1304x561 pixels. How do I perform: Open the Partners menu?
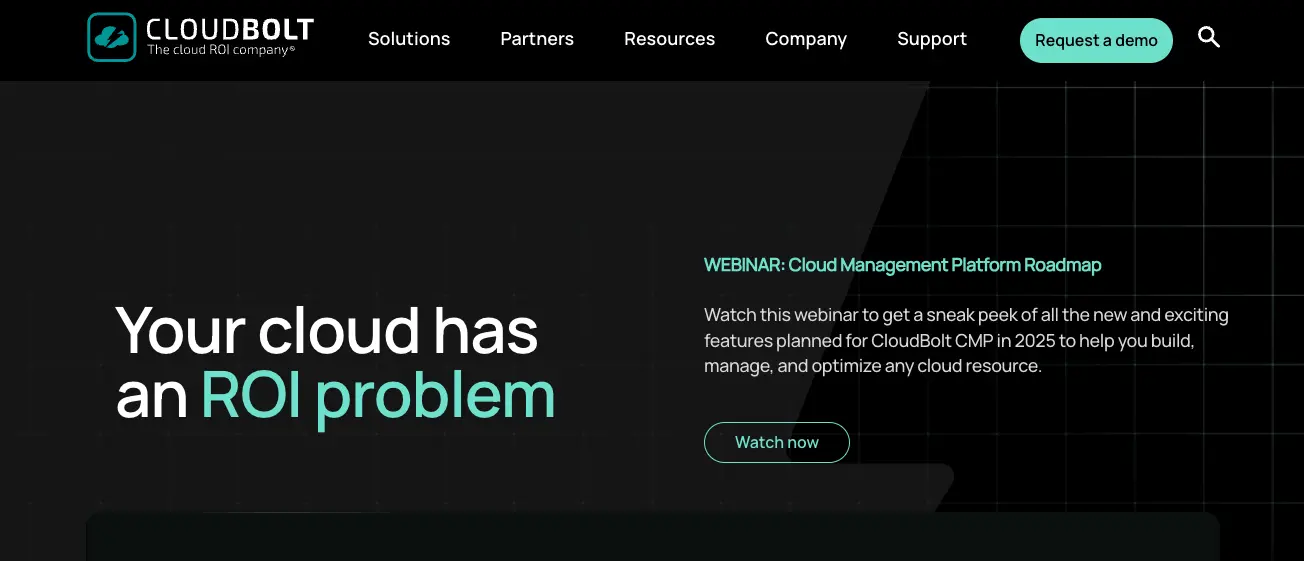click(537, 39)
